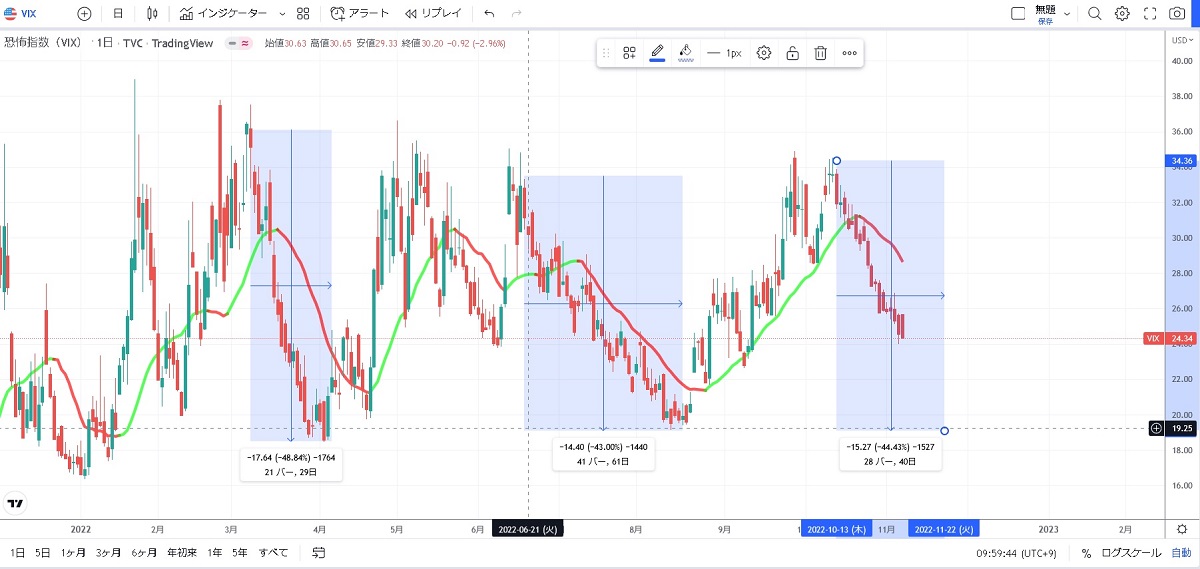Image resolution: width=1200 pixels, height=569 pixels.
Task: Start bar リプレイ replay mode
Action: tap(433, 14)
